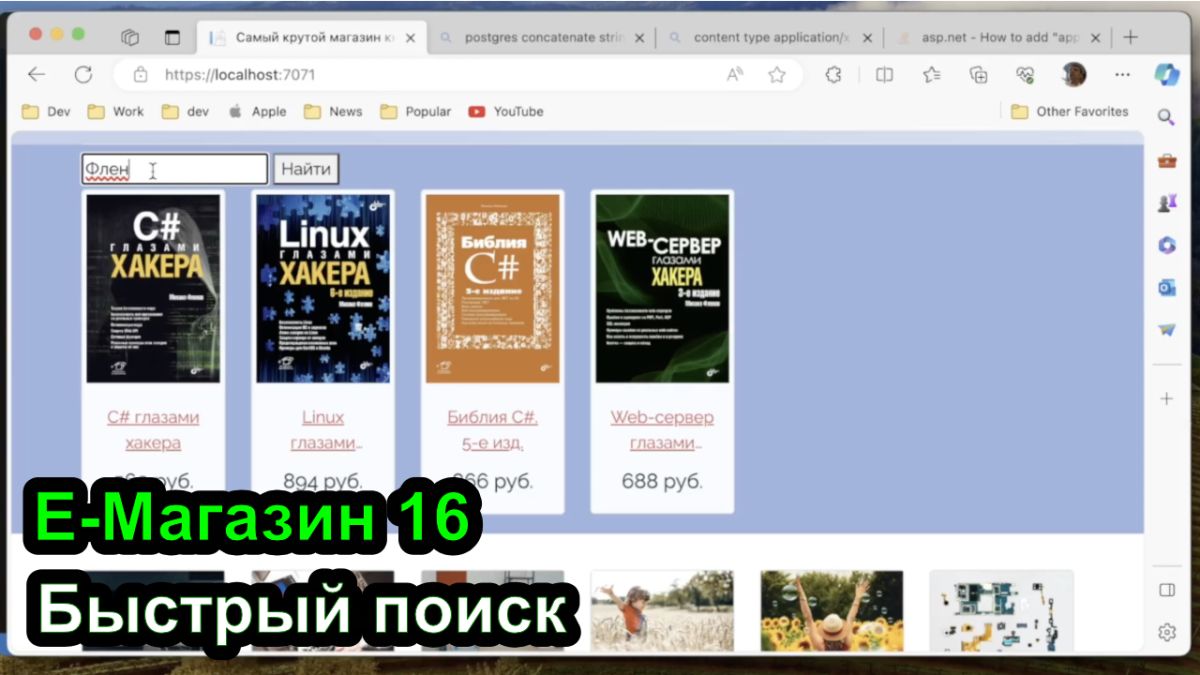Switch to the postgres concatenate tab

coord(542,38)
